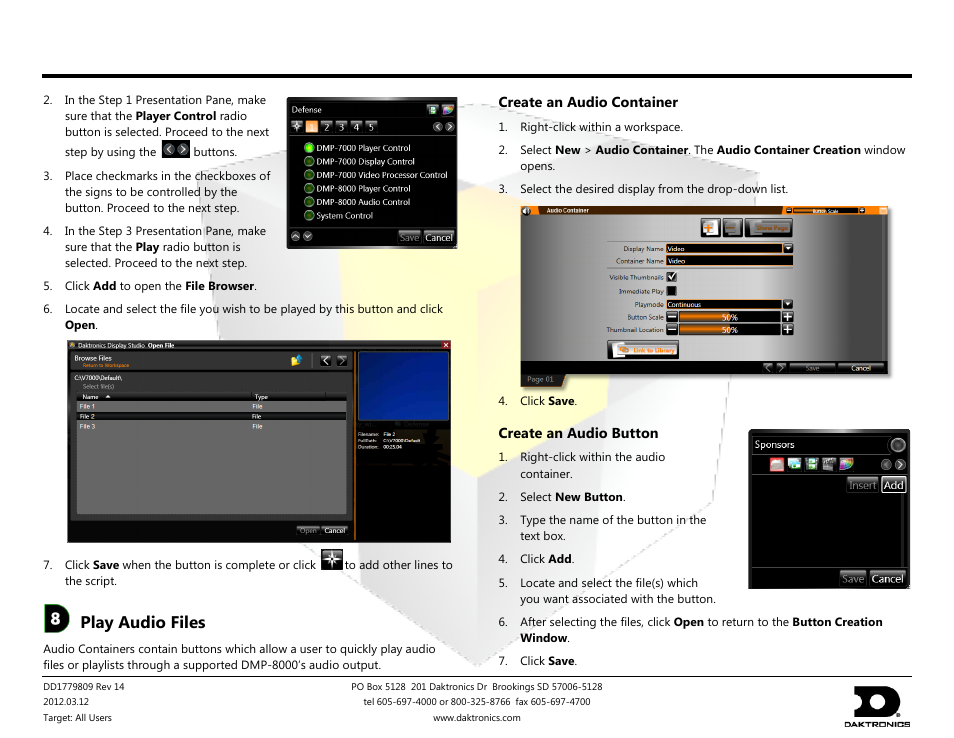Select DMP-7000 Player Control radio button
The image size is (954, 738).
309,147
